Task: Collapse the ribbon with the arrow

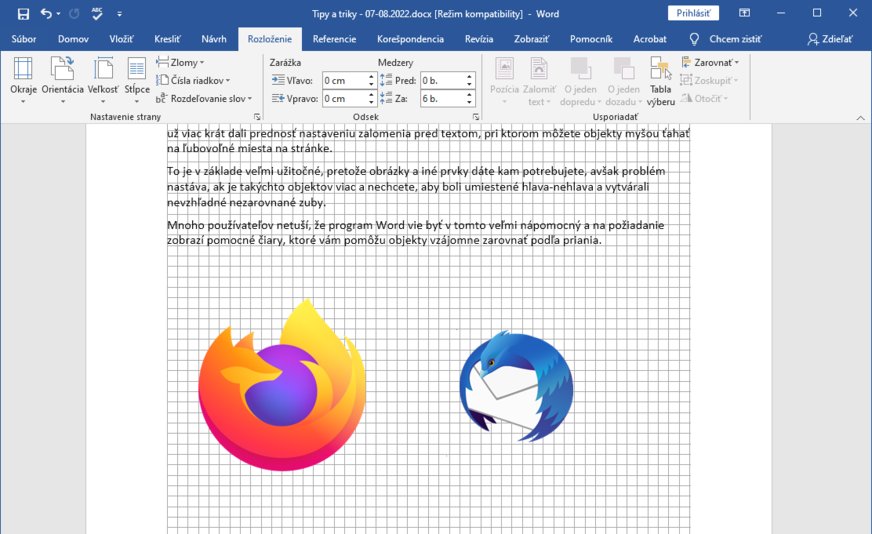Action: pyautogui.click(x=860, y=117)
